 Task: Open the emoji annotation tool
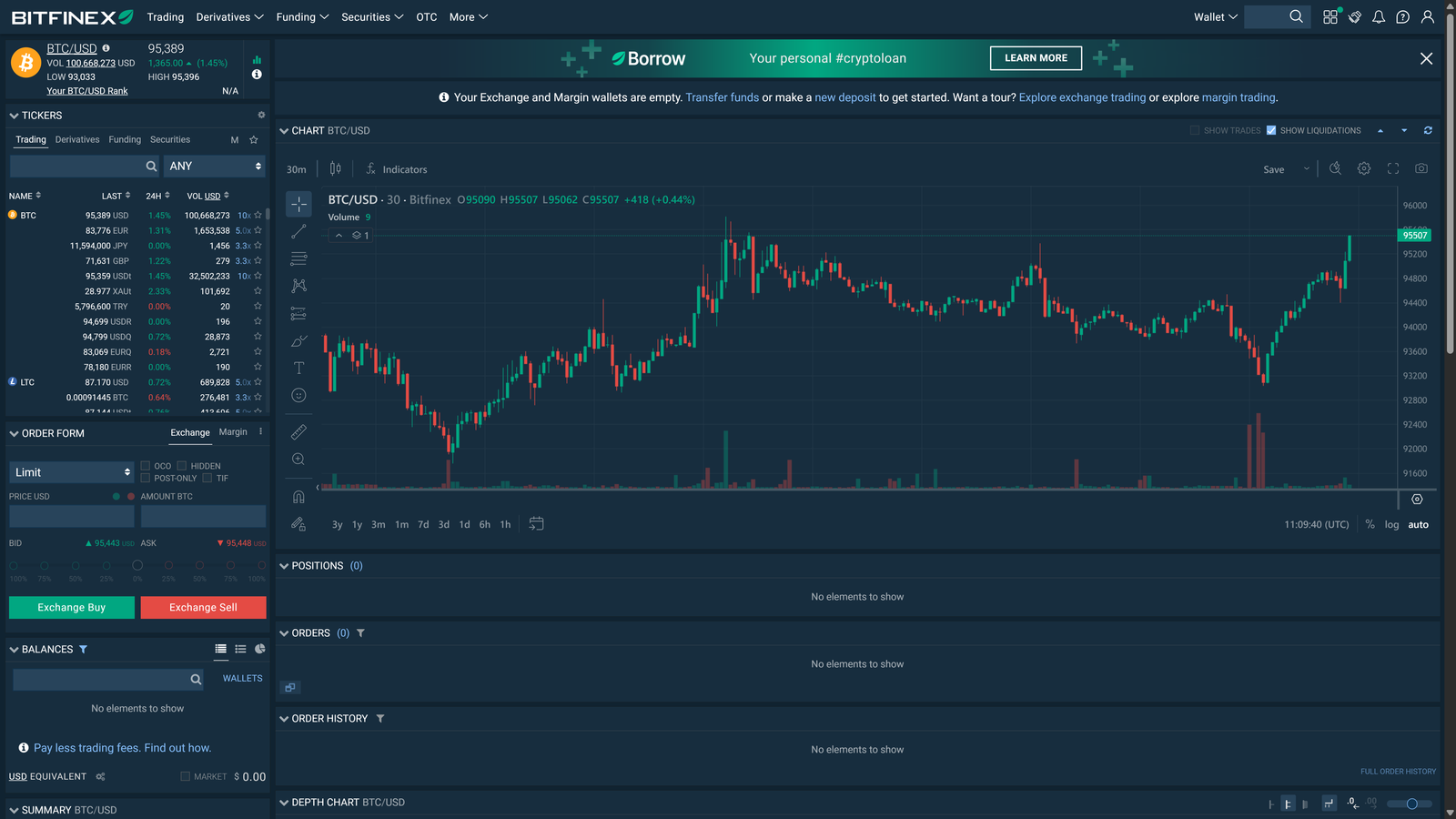298,395
